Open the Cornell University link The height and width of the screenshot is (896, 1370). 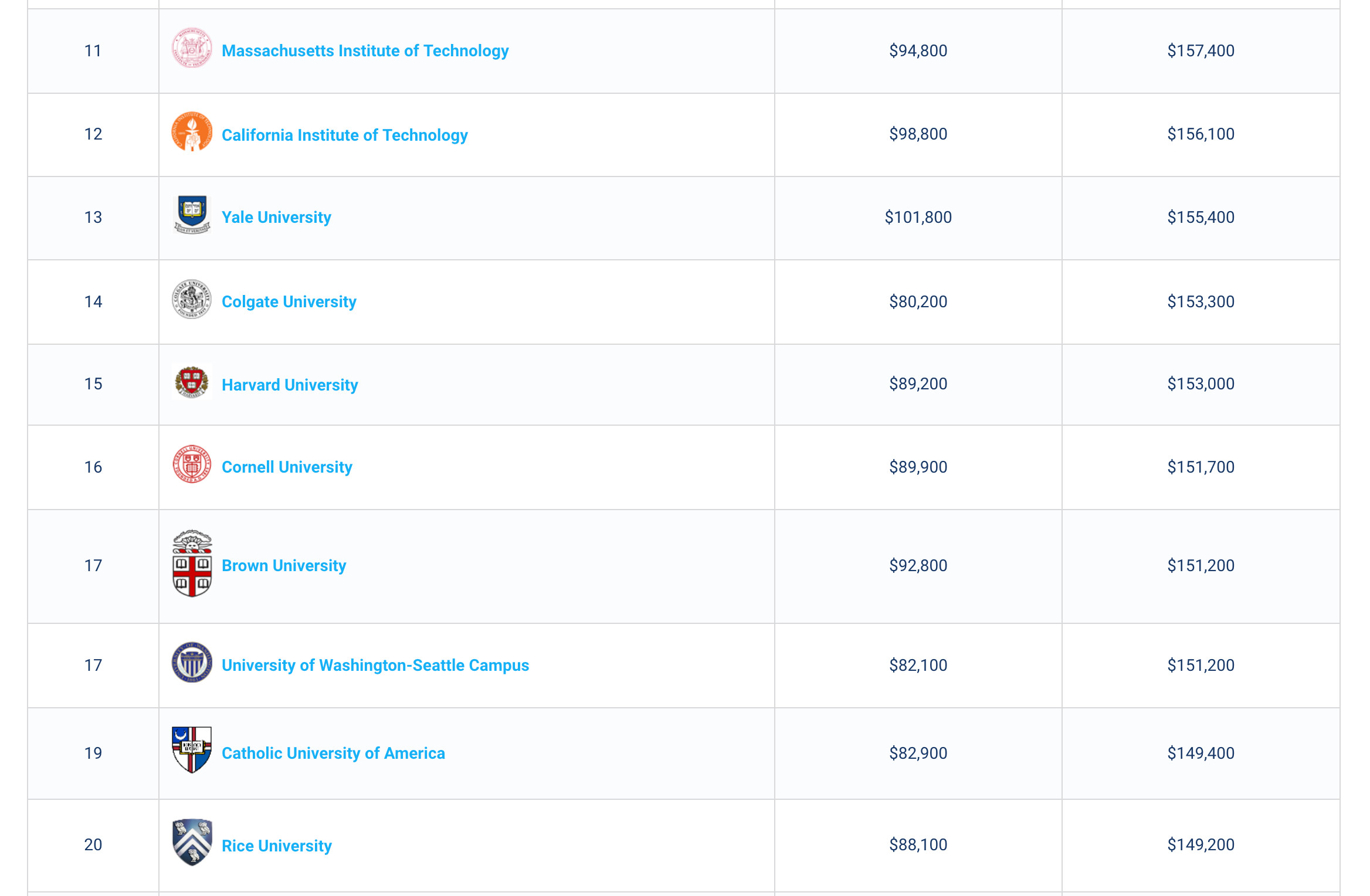click(x=287, y=467)
